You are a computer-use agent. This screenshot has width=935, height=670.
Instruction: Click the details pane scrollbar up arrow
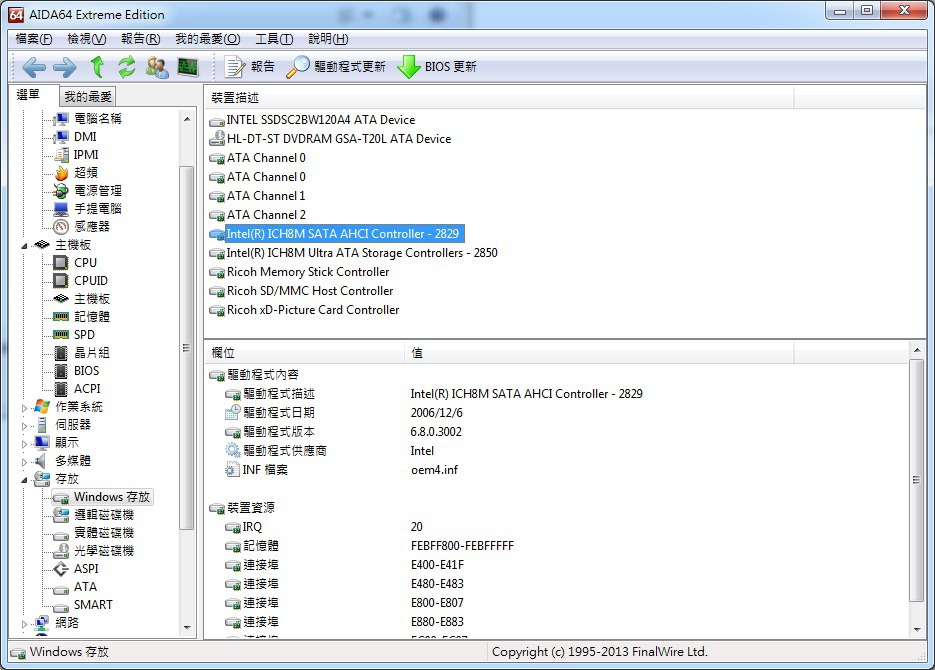917,350
